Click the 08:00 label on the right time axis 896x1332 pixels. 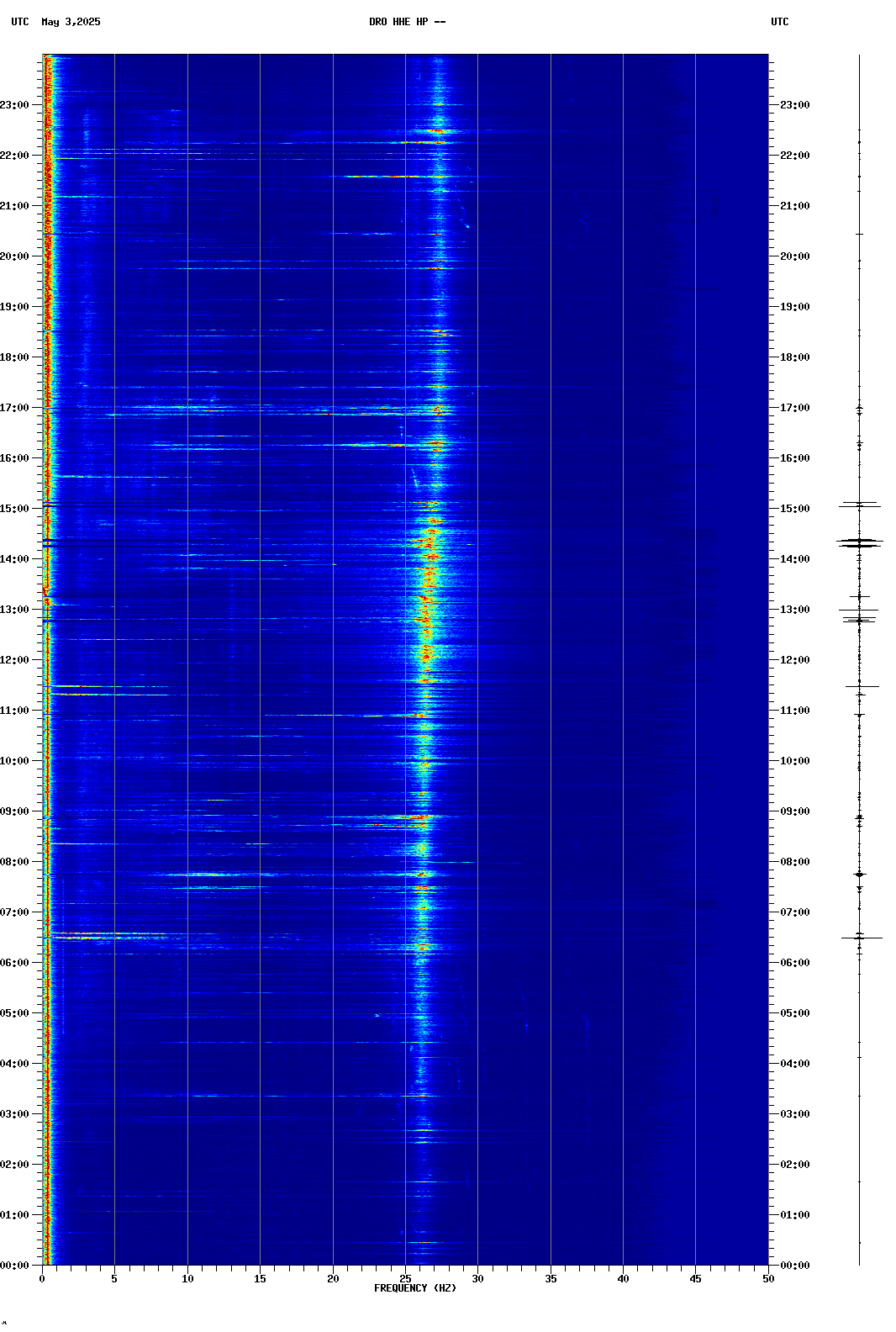[x=795, y=862]
